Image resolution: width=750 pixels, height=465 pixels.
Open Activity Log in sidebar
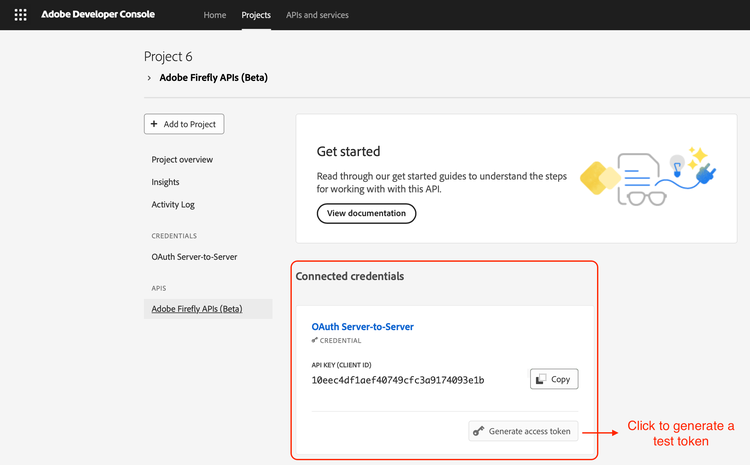[x=173, y=204]
